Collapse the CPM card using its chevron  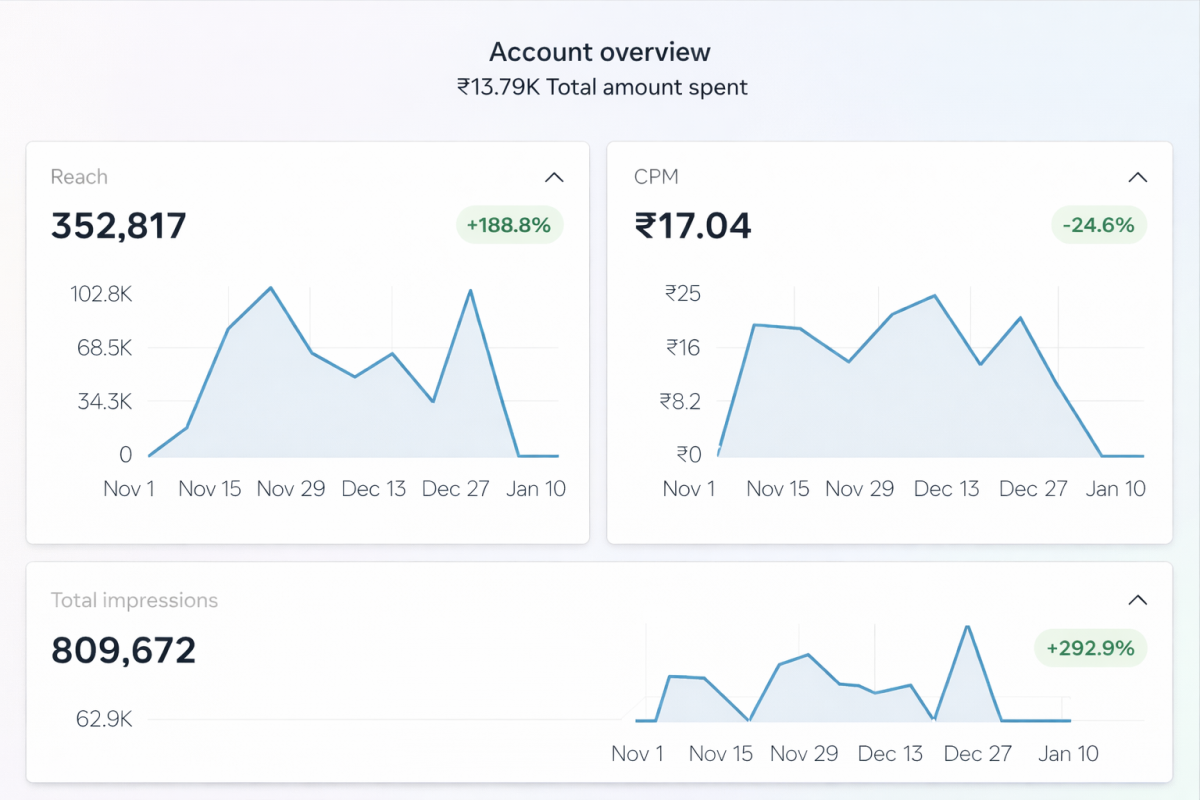1137,178
